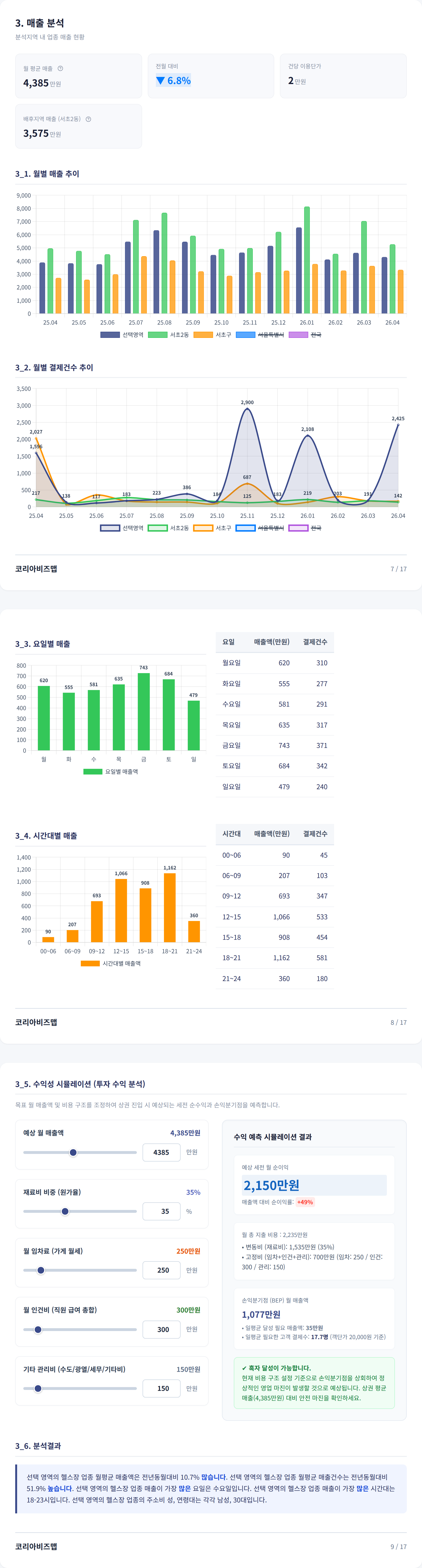
Task: Select the 21~24 row in time-slot table
Action: tap(275, 979)
